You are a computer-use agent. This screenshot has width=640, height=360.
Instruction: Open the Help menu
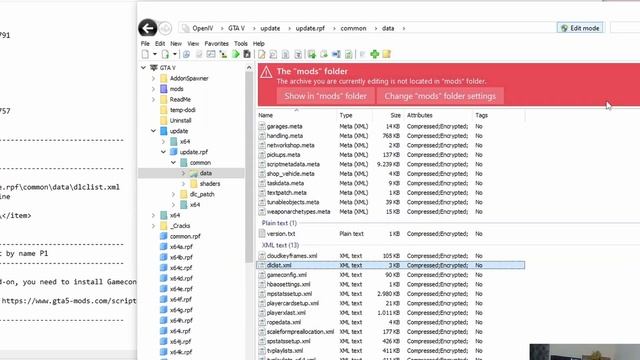259,44
